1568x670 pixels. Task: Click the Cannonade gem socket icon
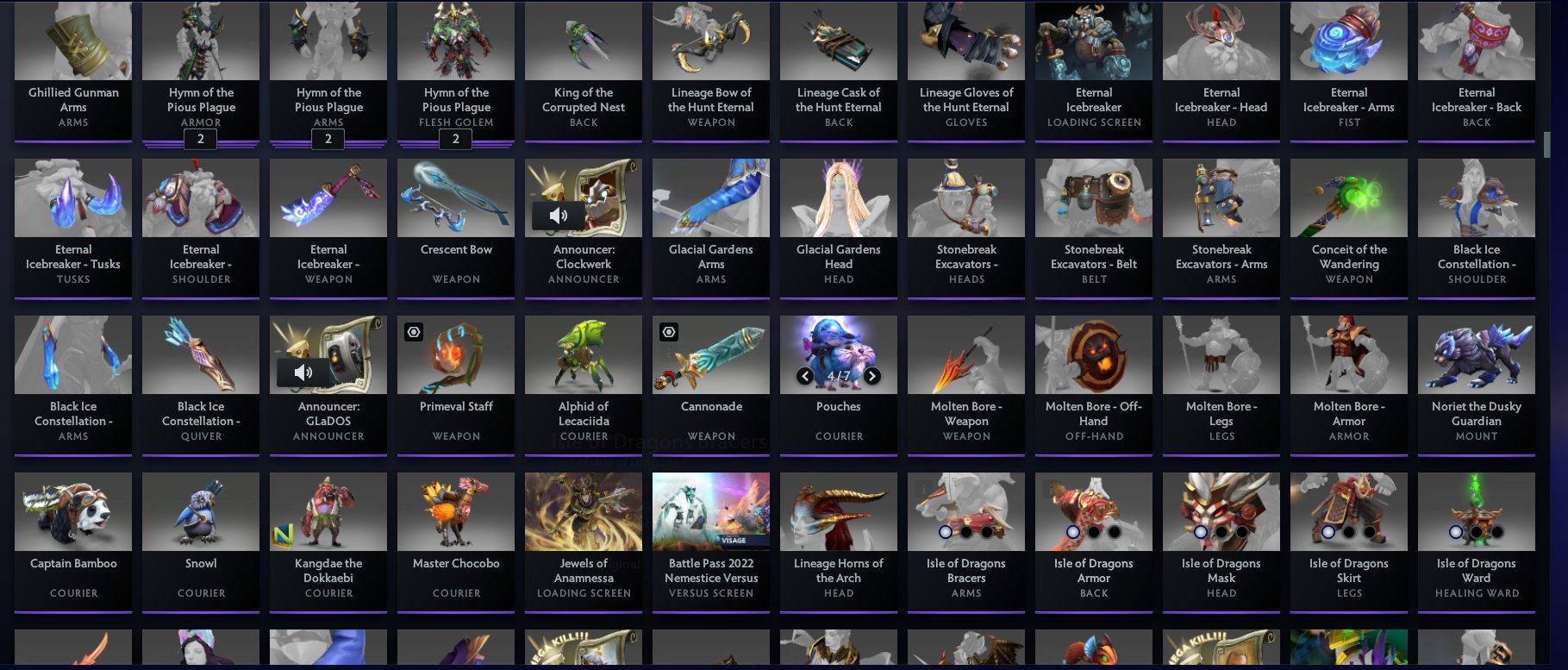click(x=669, y=332)
